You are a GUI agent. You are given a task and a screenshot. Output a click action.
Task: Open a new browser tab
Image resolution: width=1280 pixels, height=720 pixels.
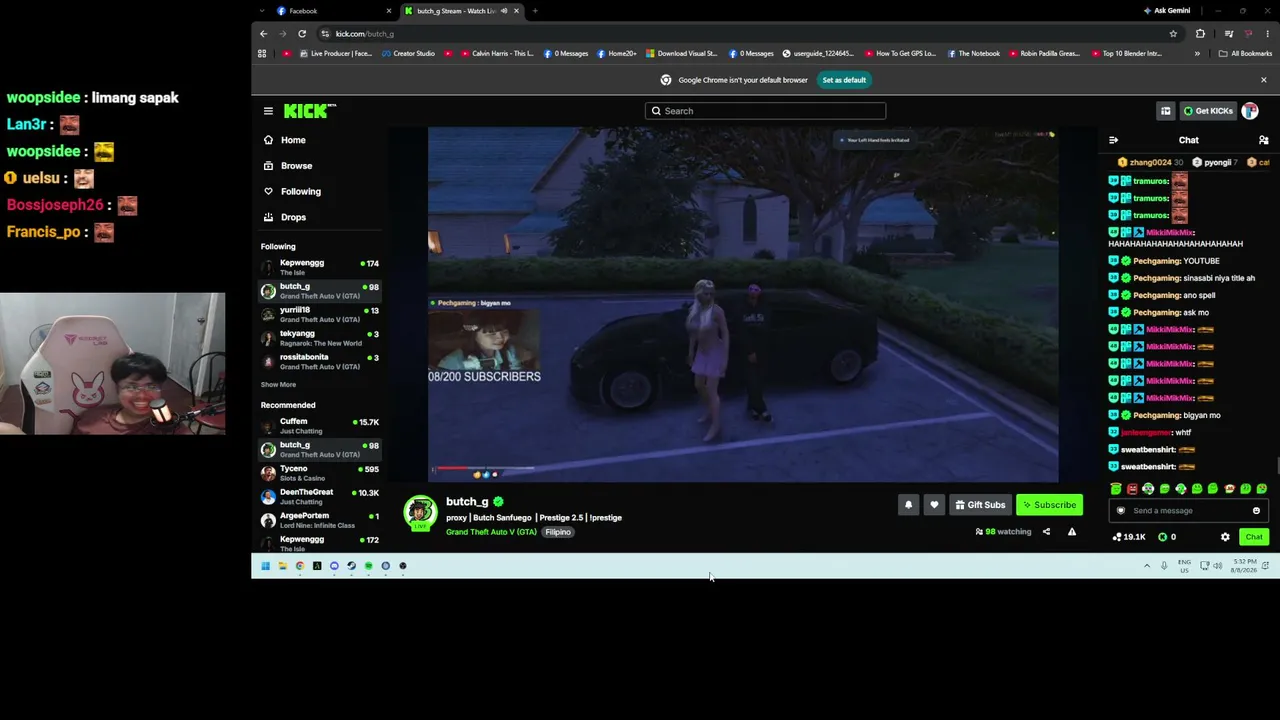pyautogui.click(x=535, y=11)
